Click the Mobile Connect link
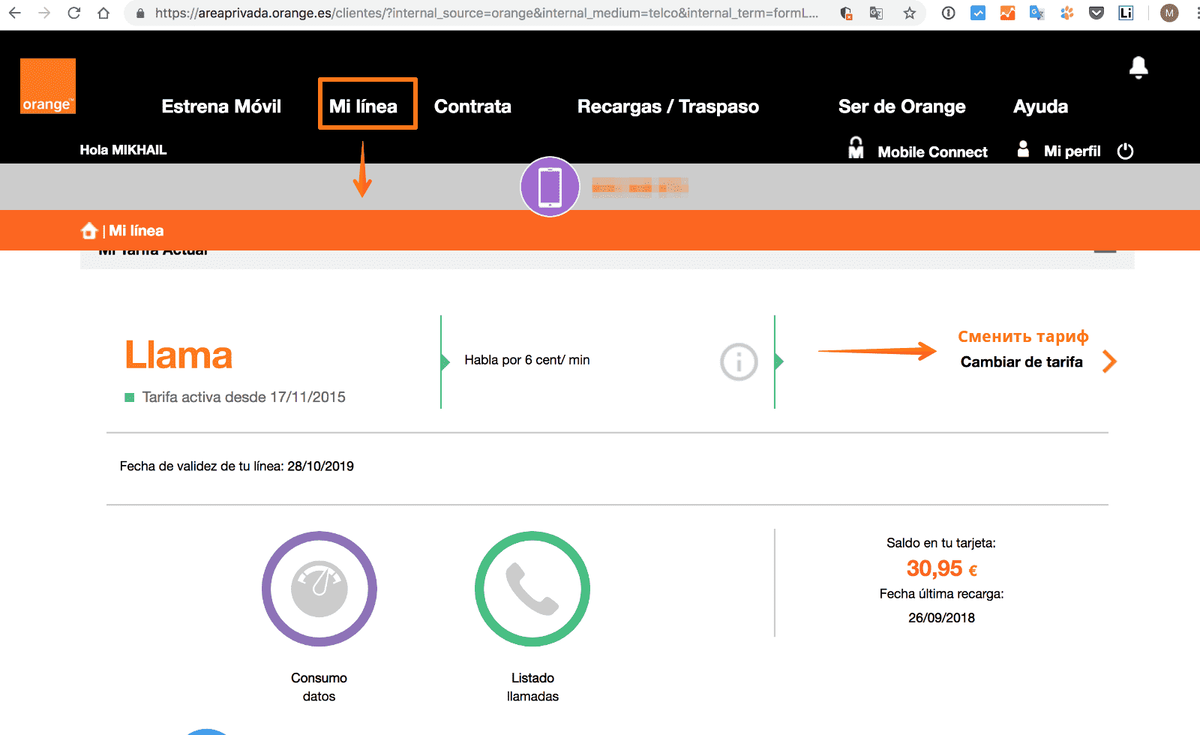Image resolution: width=1200 pixels, height=735 pixels. pos(933,152)
